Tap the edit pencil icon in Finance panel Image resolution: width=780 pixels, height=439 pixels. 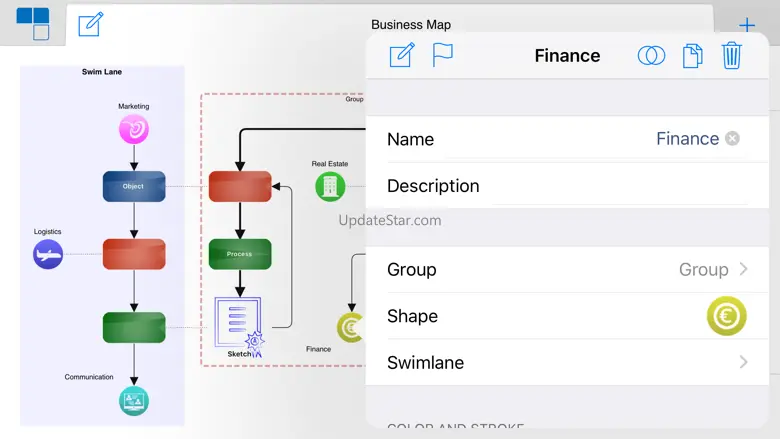click(402, 55)
